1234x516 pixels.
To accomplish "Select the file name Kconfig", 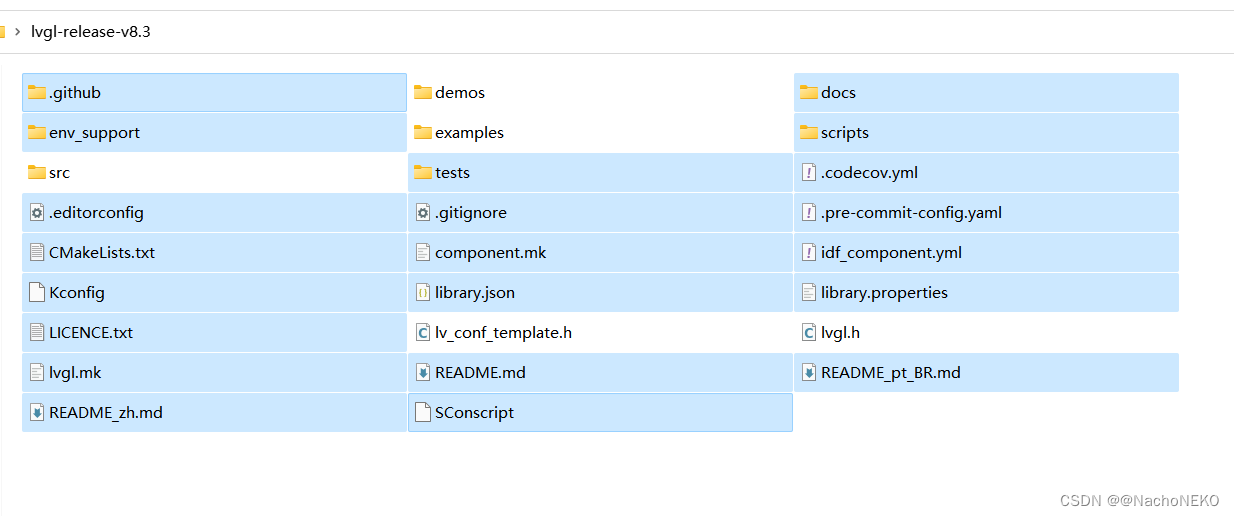I will click(x=77, y=292).
